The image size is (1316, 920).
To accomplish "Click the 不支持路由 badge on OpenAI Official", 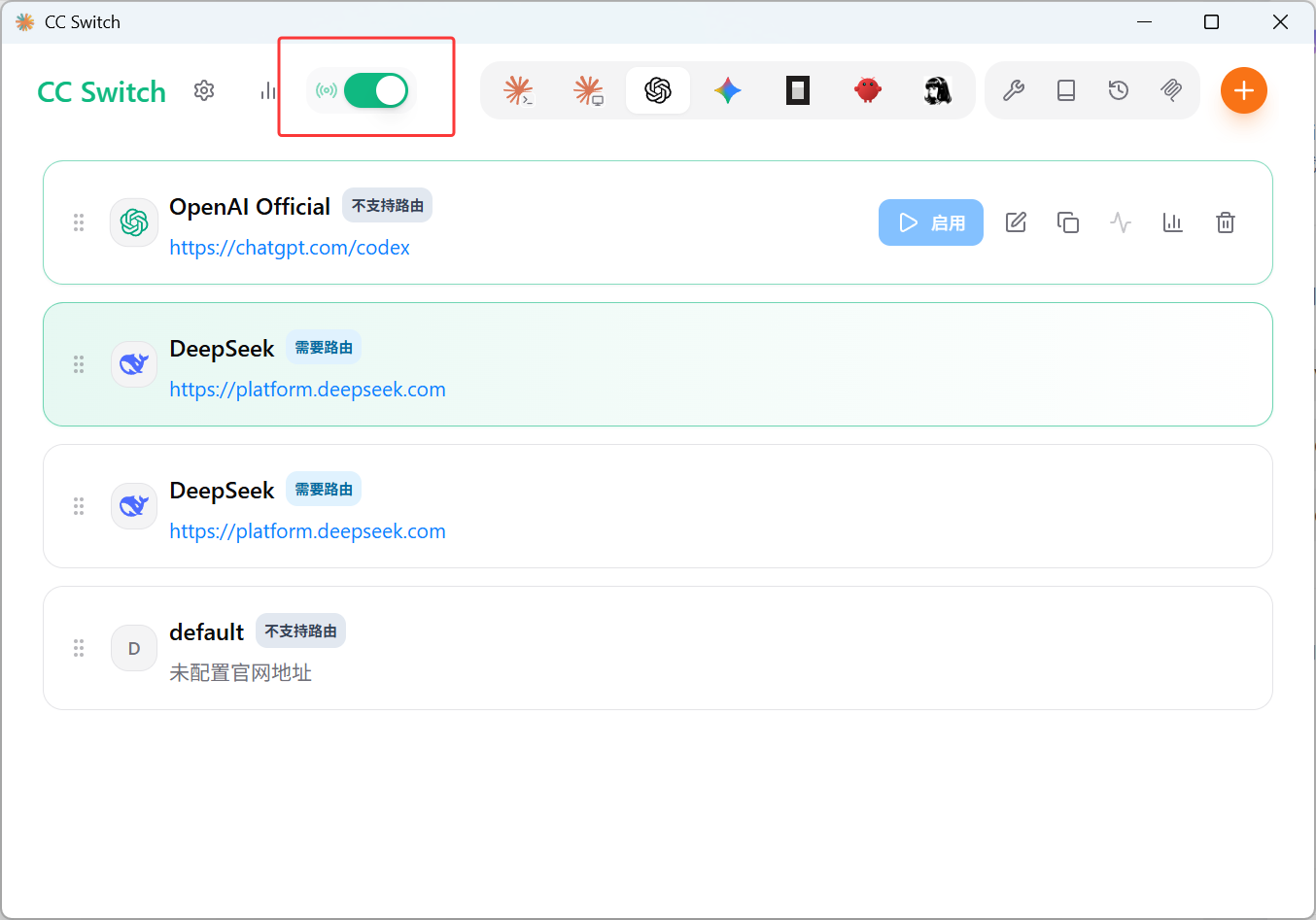I will click(388, 206).
